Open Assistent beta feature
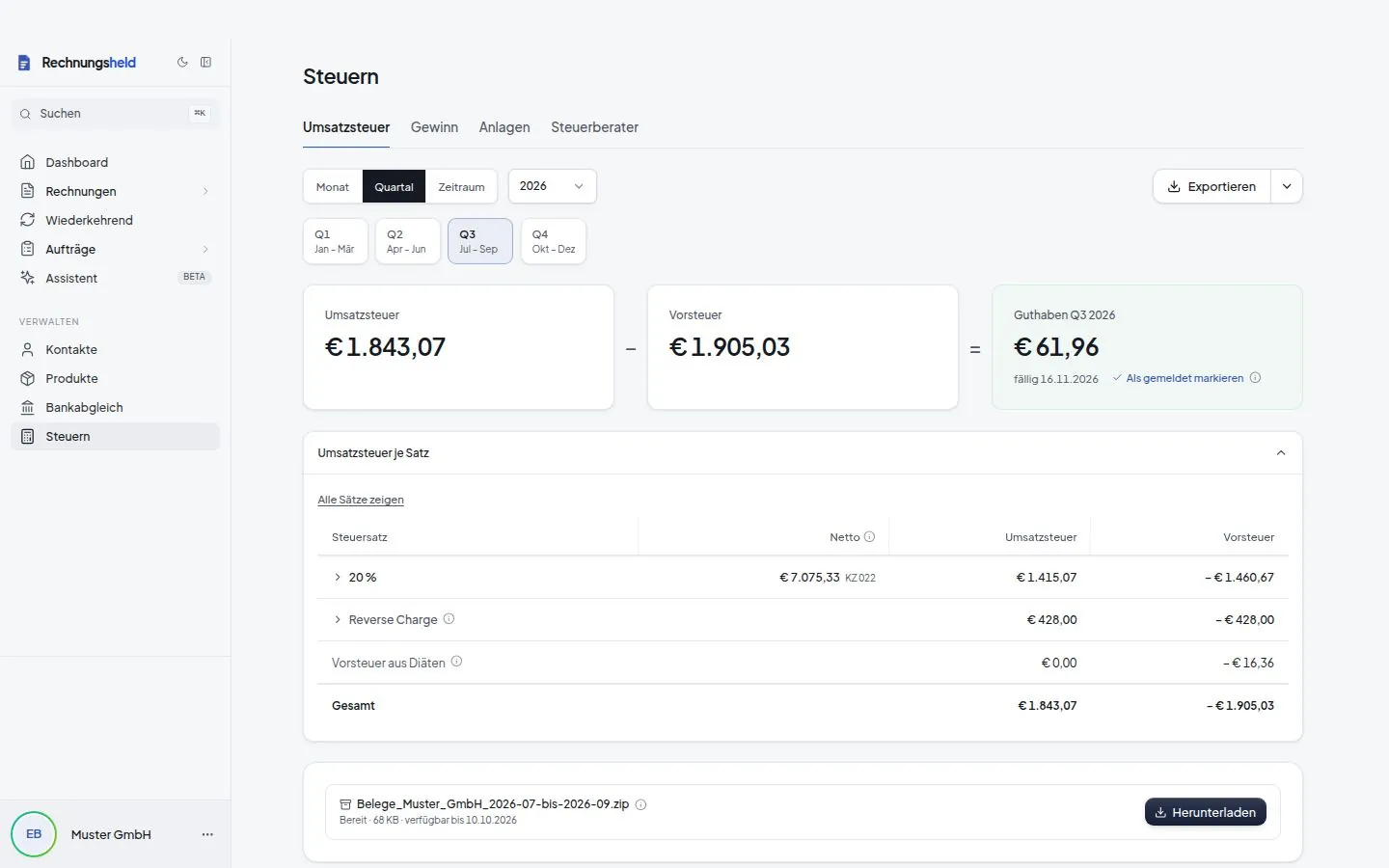 coord(116,278)
